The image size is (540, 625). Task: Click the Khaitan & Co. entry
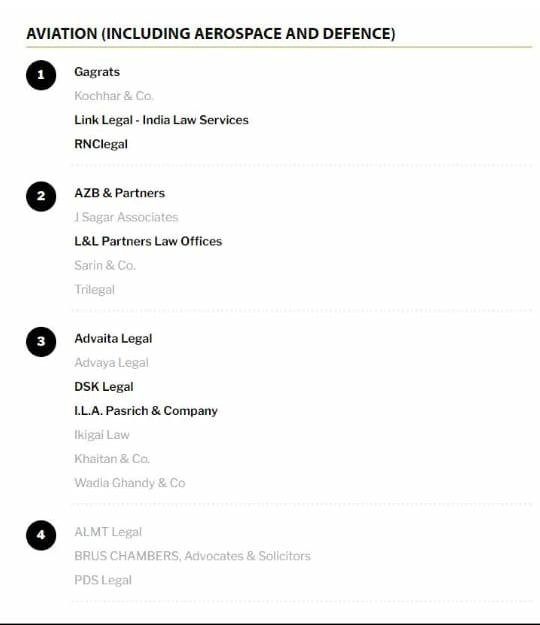click(x=112, y=459)
